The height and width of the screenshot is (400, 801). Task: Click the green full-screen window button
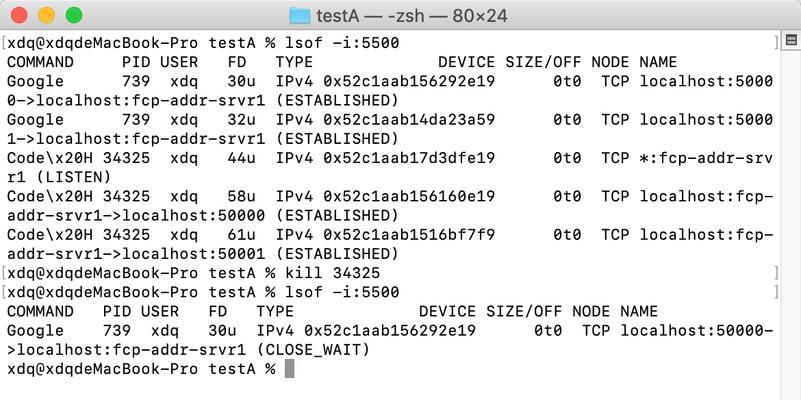tap(74, 15)
